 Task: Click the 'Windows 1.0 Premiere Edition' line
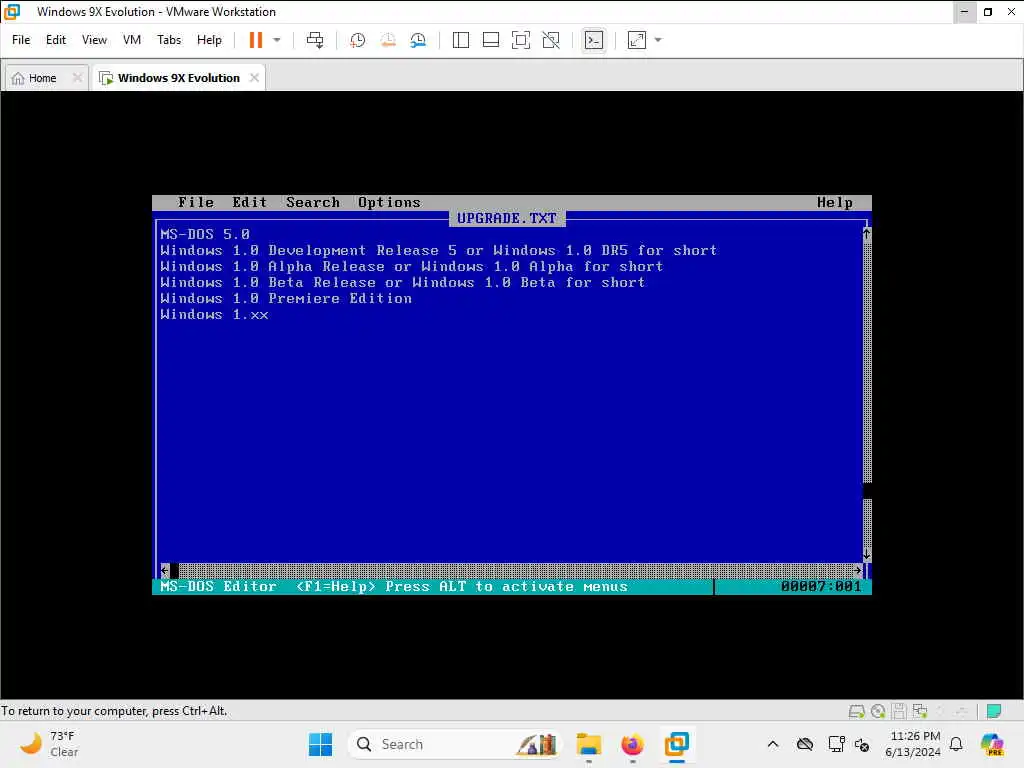click(286, 298)
